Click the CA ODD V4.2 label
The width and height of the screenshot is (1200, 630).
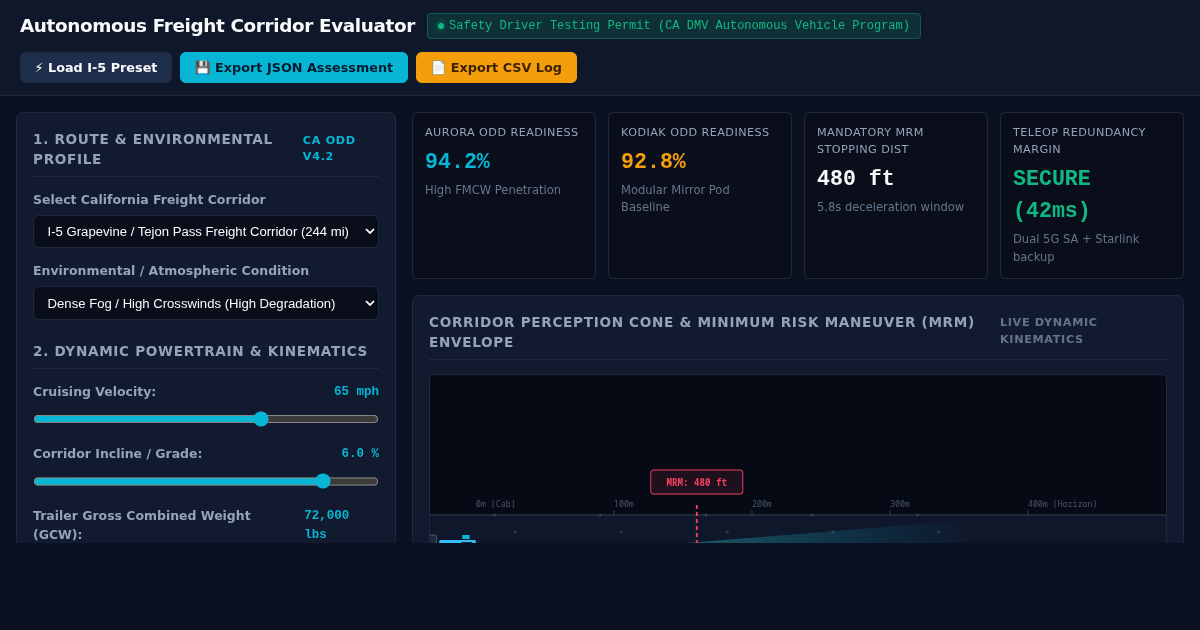329,148
